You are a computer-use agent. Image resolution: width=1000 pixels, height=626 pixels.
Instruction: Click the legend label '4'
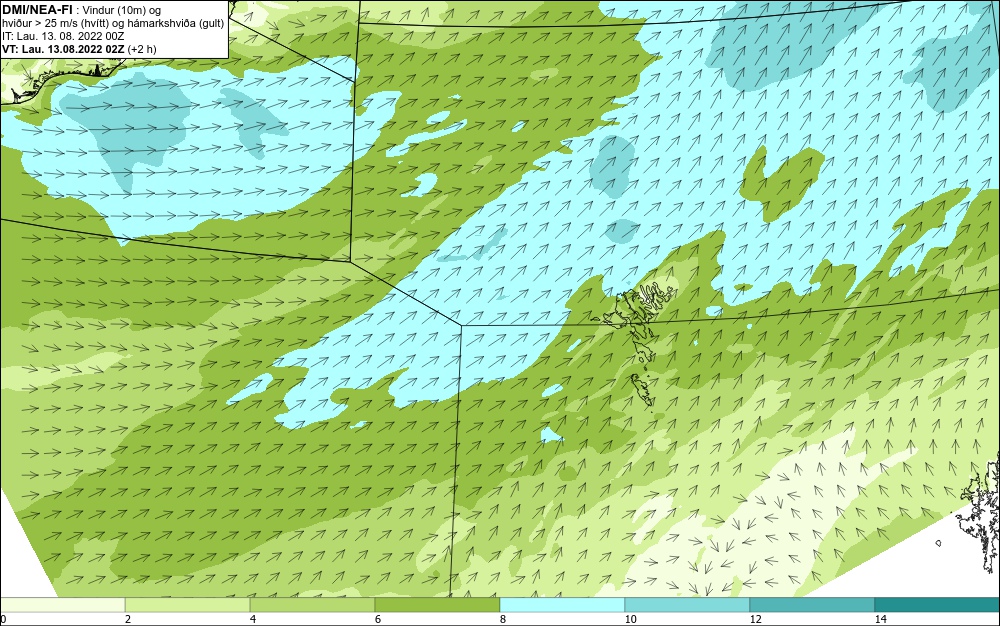(253, 619)
